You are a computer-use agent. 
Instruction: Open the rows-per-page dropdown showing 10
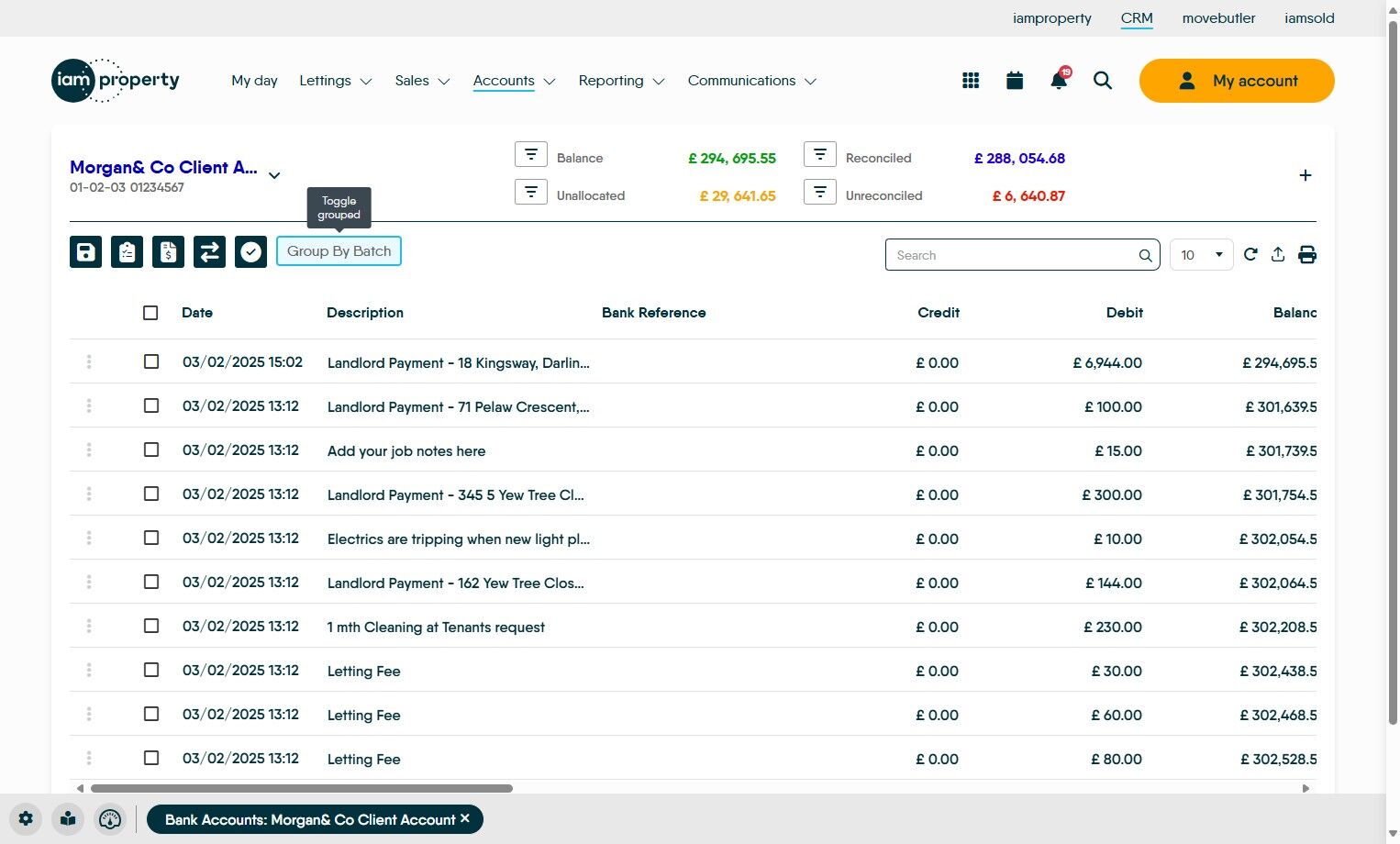point(1201,255)
